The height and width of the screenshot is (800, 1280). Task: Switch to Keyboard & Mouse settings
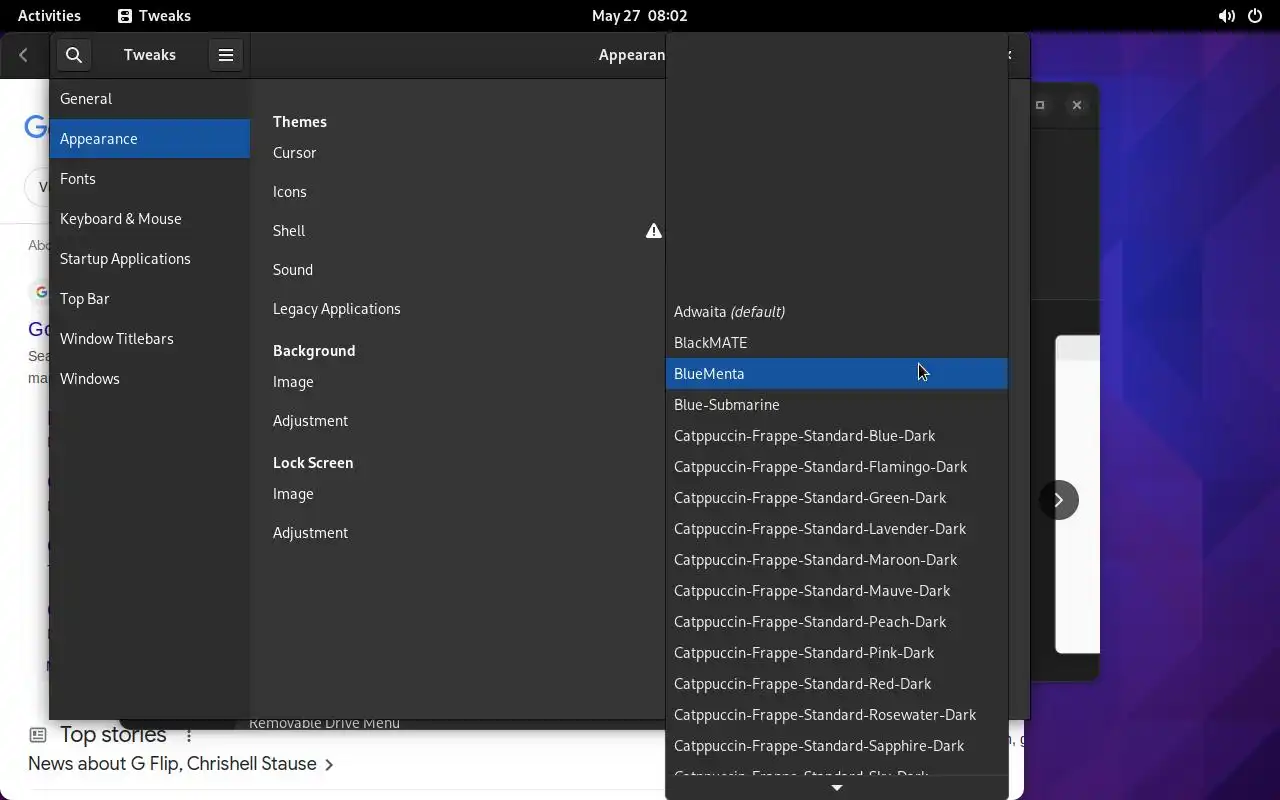121,219
